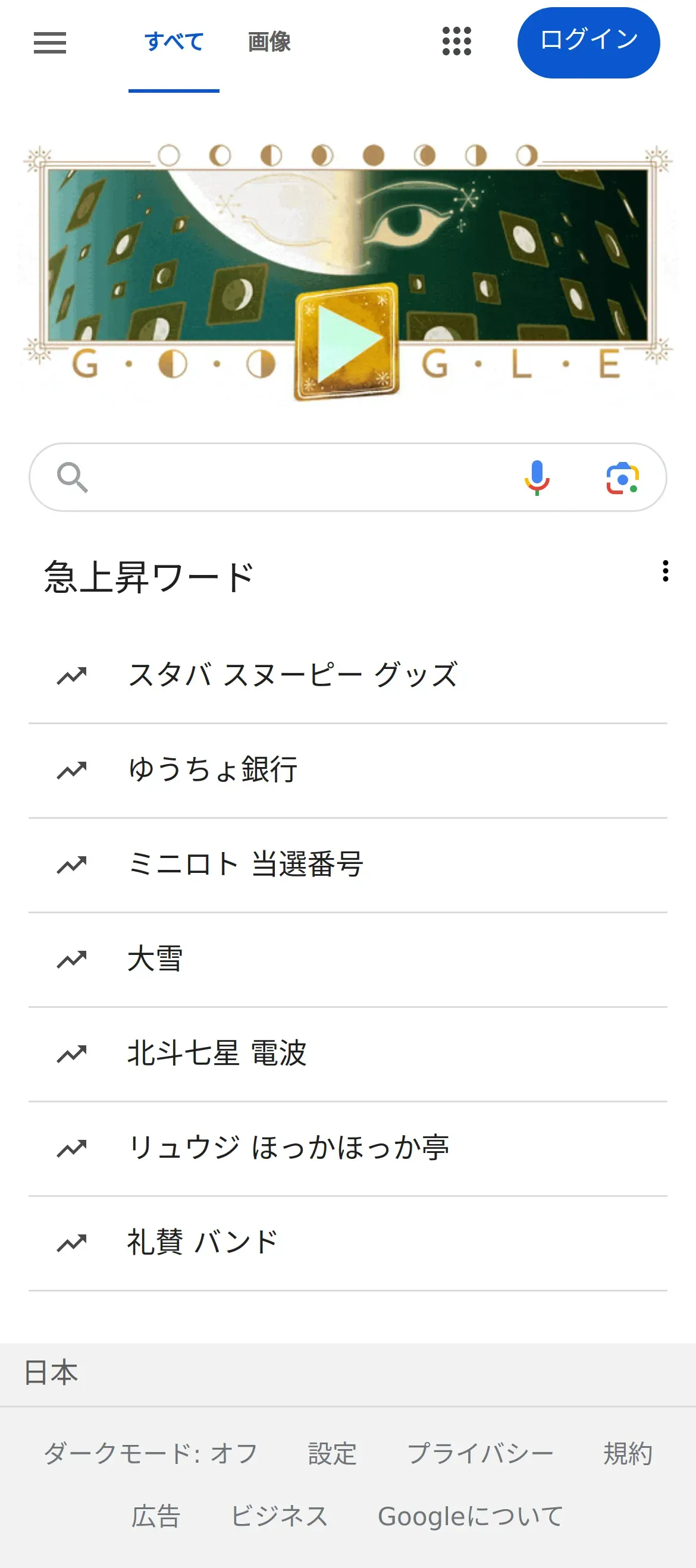Open the 設定 footer menu
696x1568 pixels.
(x=333, y=1454)
